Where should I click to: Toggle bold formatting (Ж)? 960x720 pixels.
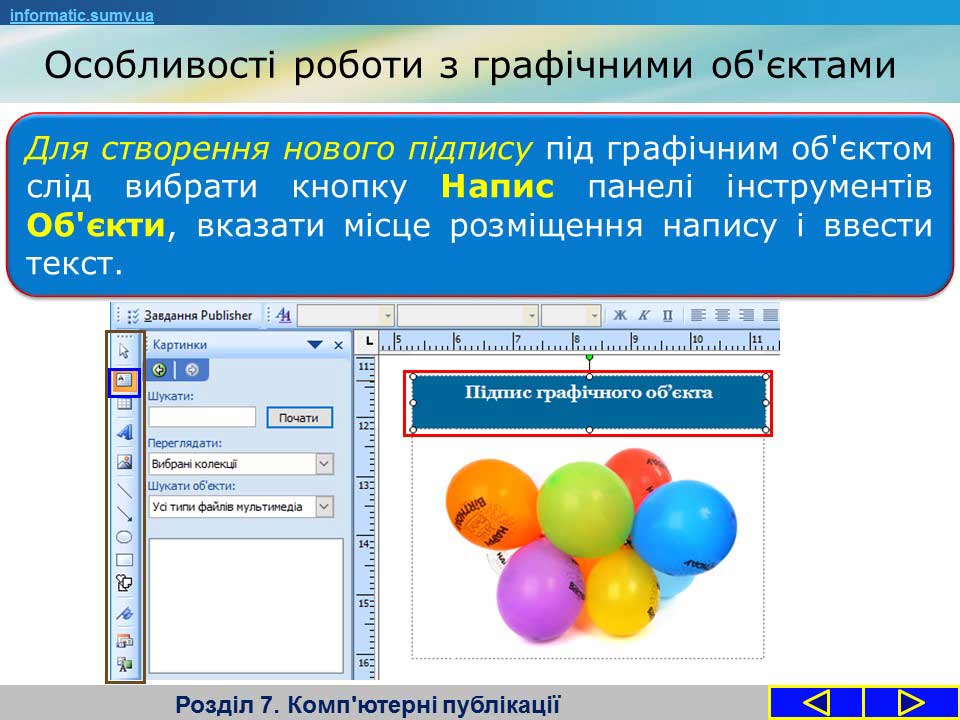click(620, 315)
